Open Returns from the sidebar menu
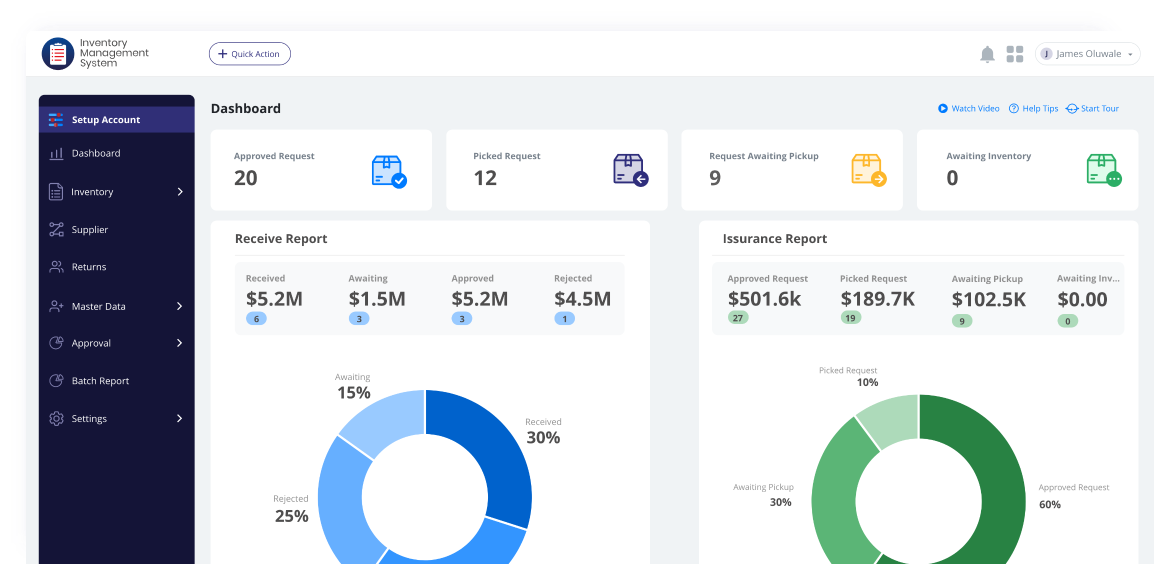1154x574 pixels. click(88, 267)
